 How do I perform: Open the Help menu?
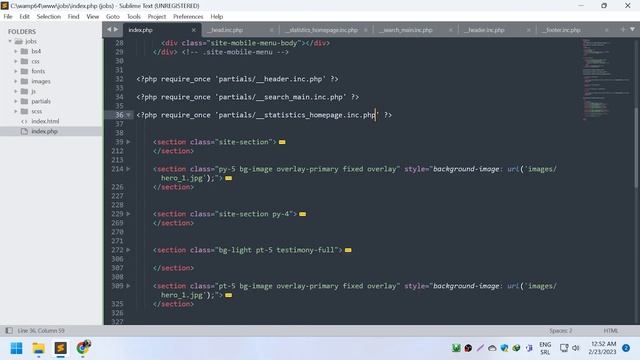pyautogui.click(x=217, y=17)
